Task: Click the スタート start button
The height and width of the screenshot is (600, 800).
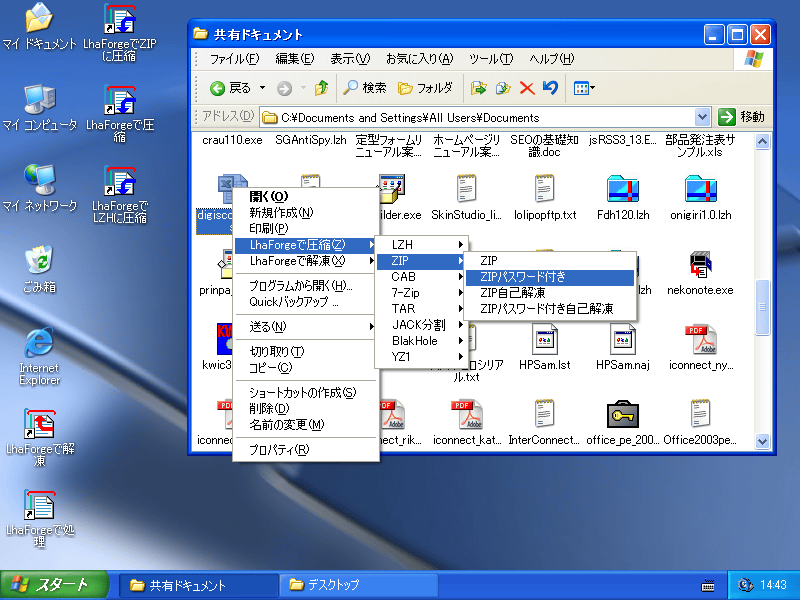Action: click(x=54, y=585)
